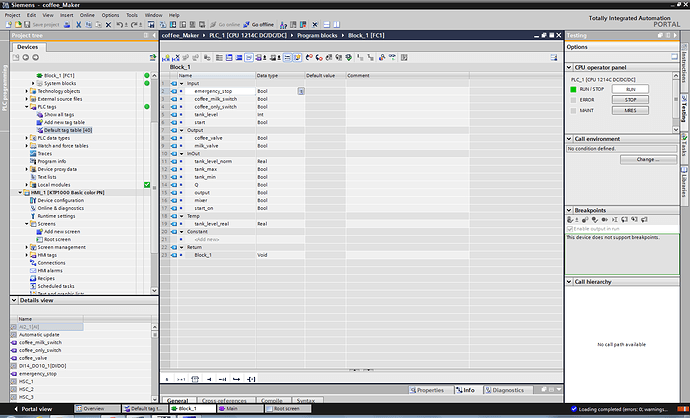Click the STOP button in CPU operator panel
Image resolution: width=690 pixels, height=418 pixels.
point(630,99)
